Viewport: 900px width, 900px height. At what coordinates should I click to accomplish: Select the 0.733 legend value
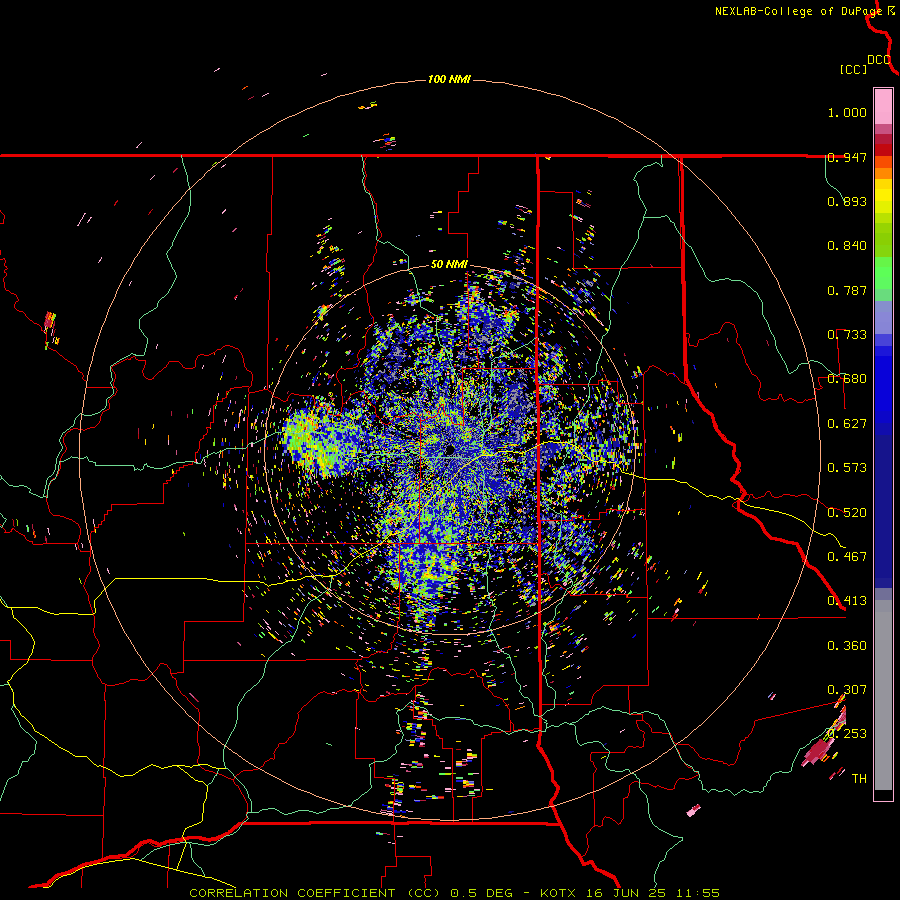[x=847, y=335]
